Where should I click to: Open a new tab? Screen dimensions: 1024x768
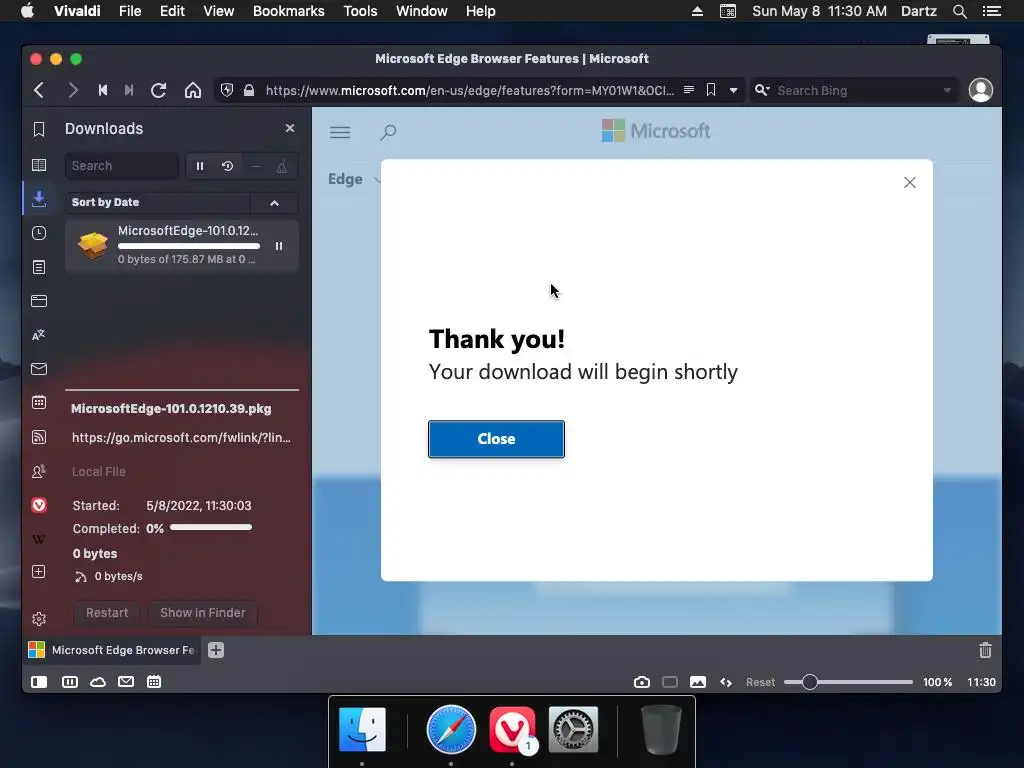click(216, 650)
